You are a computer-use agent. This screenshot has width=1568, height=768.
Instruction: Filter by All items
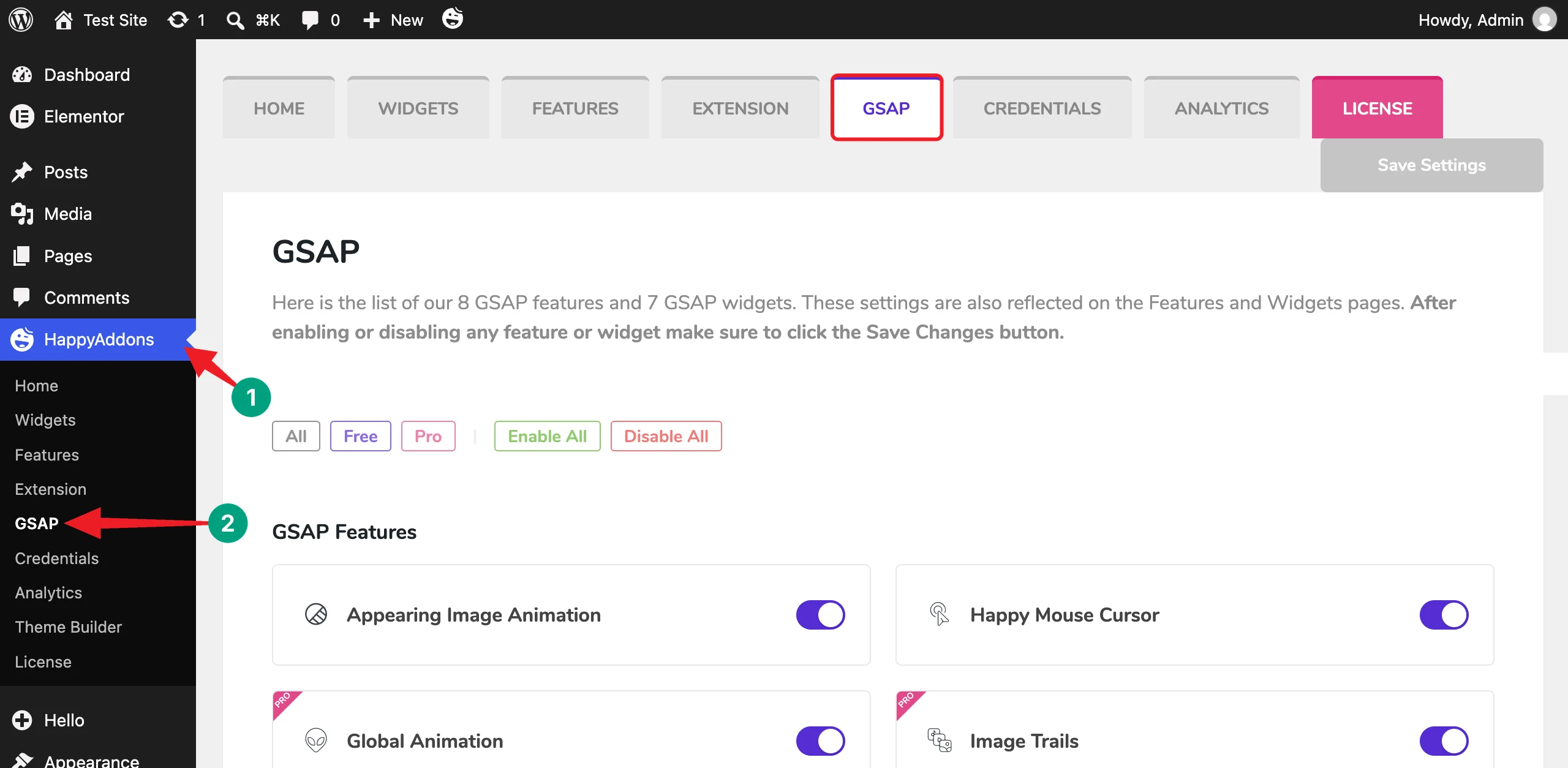(x=296, y=436)
